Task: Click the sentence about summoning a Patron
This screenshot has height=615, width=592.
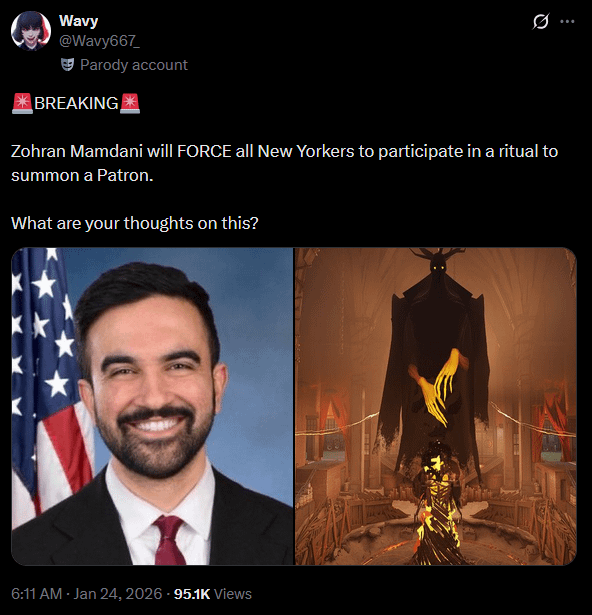Action: coord(284,163)
